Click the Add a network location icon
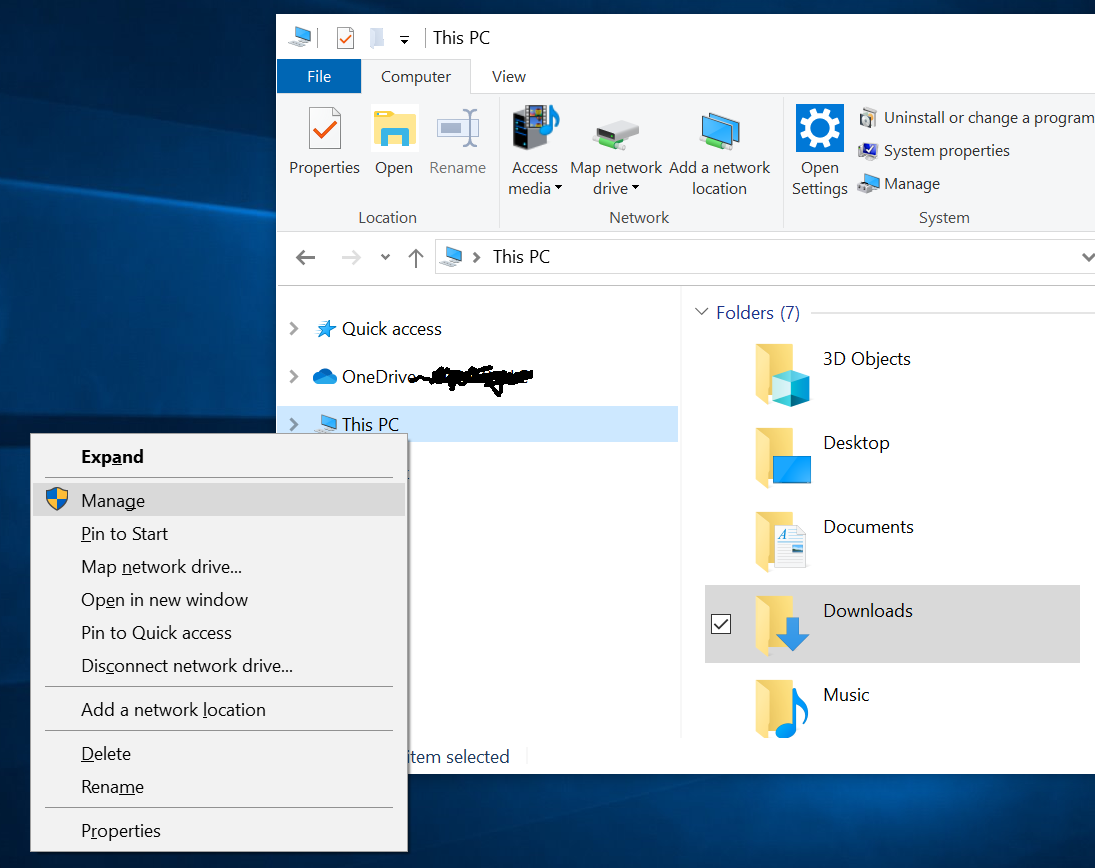This screenshot has width=1095, height=868. (719, 134)
